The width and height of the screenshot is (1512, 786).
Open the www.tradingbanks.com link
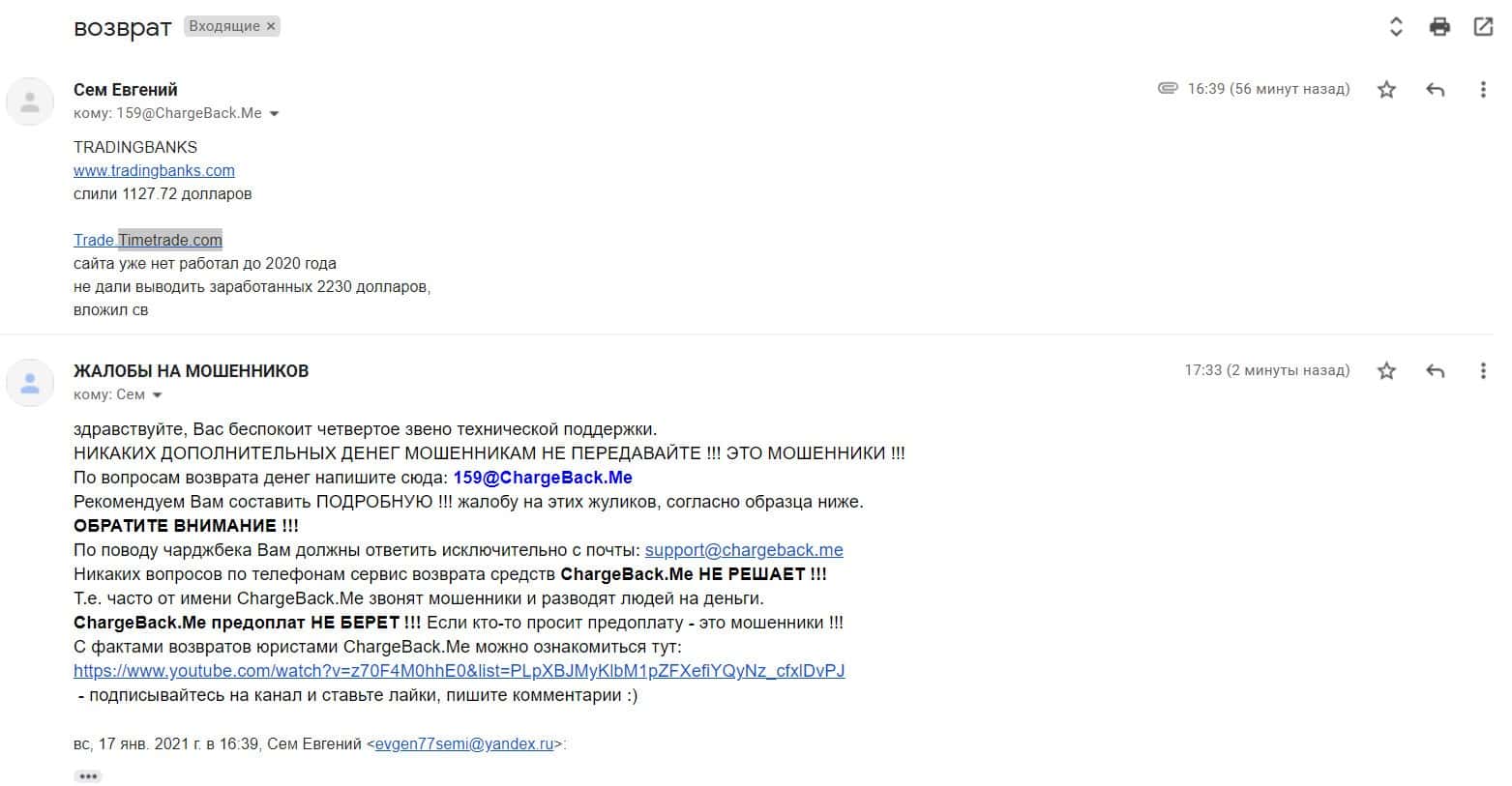coord(154,170)
